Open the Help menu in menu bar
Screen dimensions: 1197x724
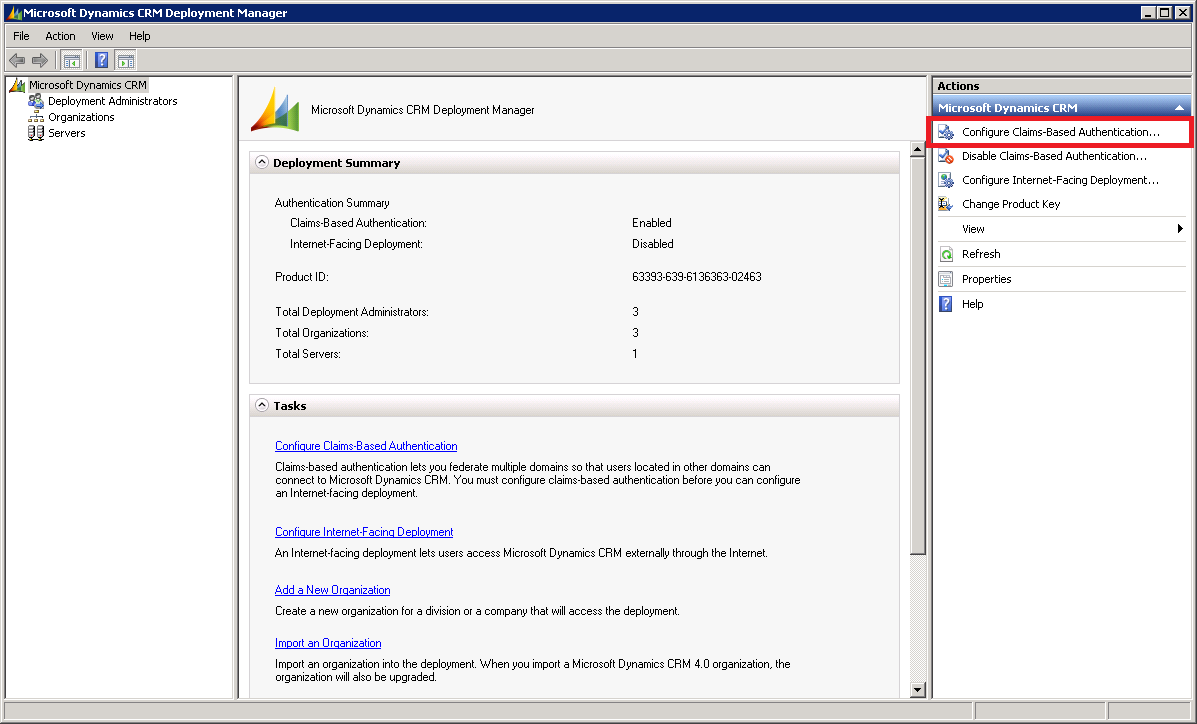coord(140,36)
